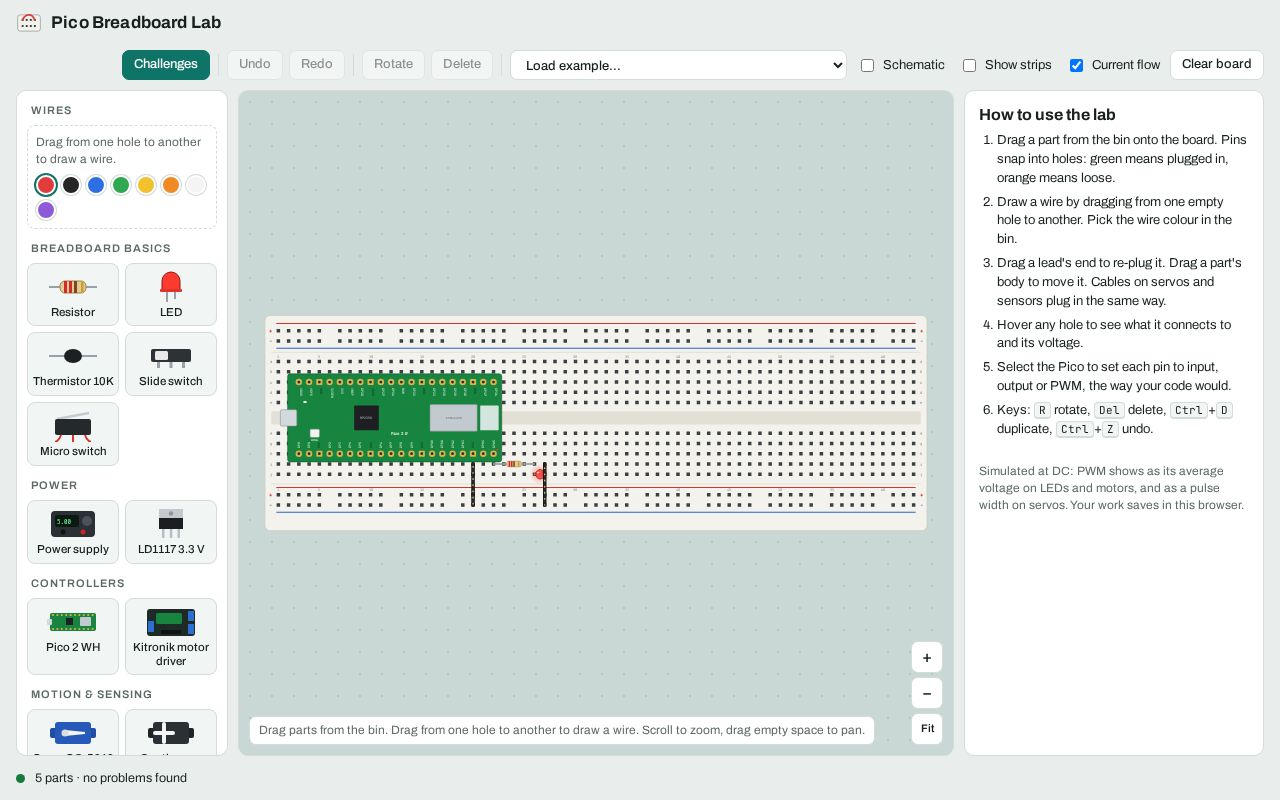Fit the board to view

(x=927, y=729)
